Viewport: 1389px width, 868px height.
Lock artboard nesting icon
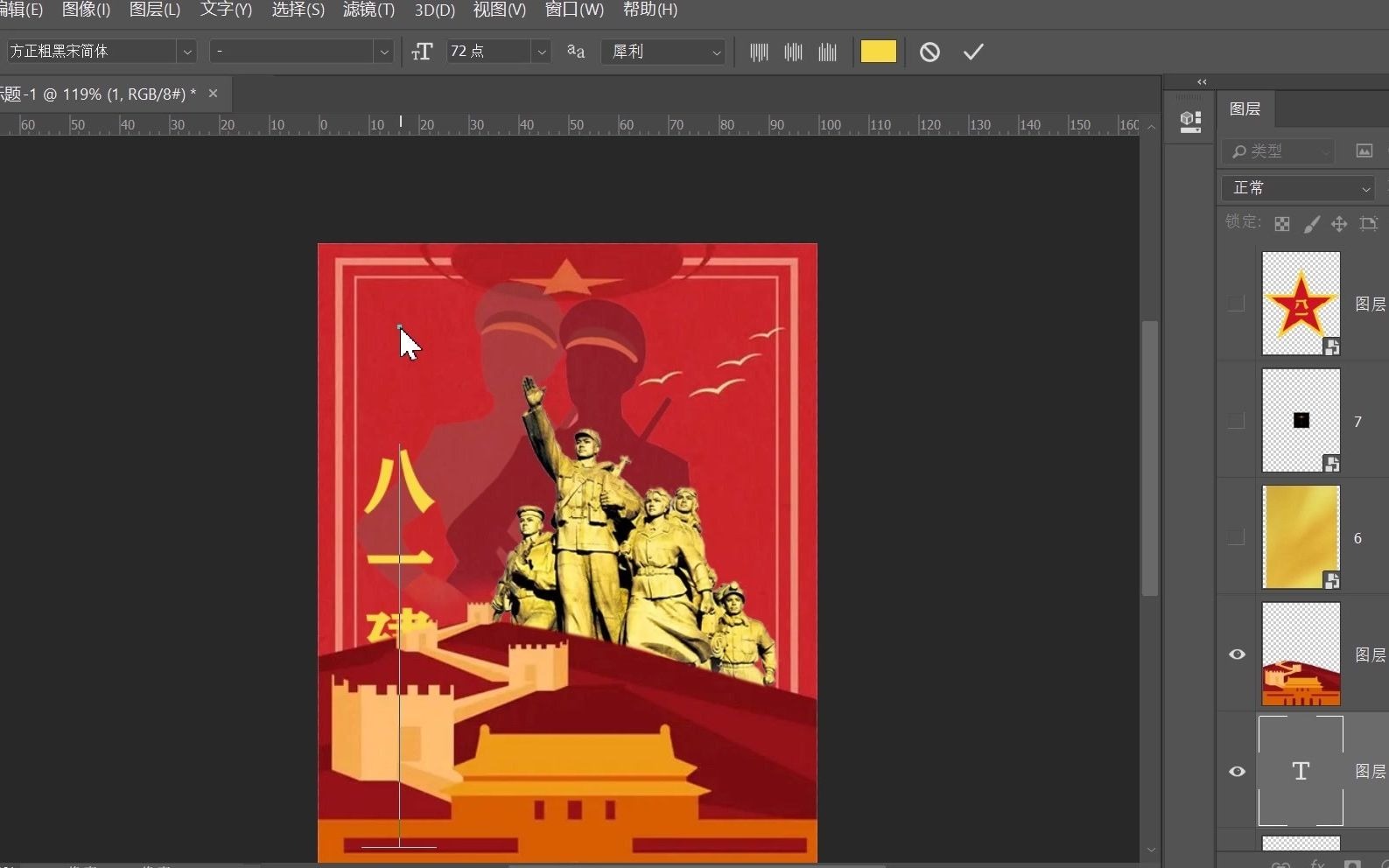click(x=1368, y=224)
